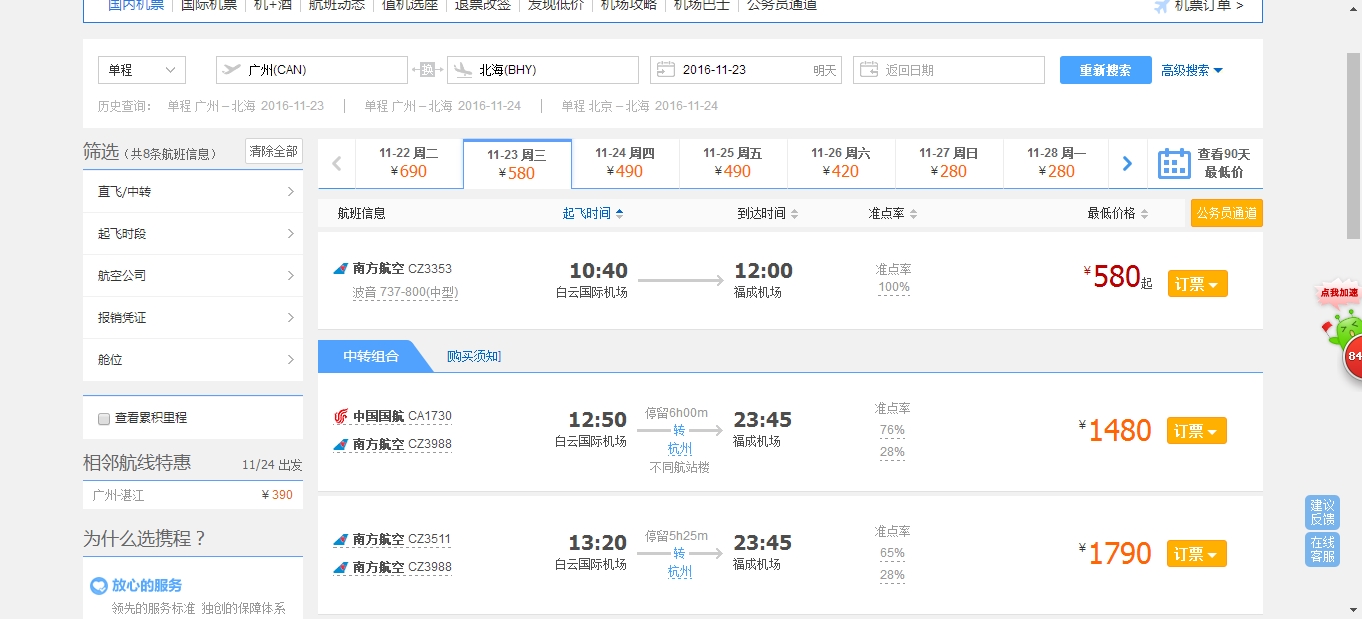Click the landing plane icon in 北海 field
Image resolution: width=1362 pixels, height=619 pixels.
(x=463, y=70)
